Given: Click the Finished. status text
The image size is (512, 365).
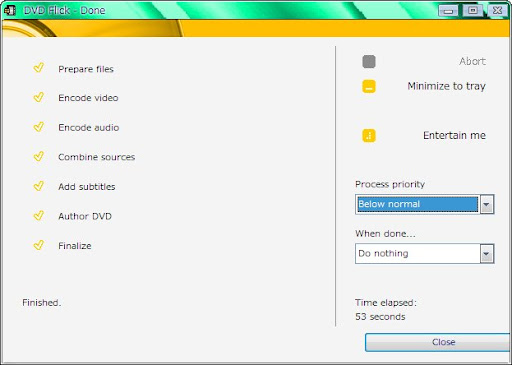Looking at the screenshot, I should click(x=42, y=303).
